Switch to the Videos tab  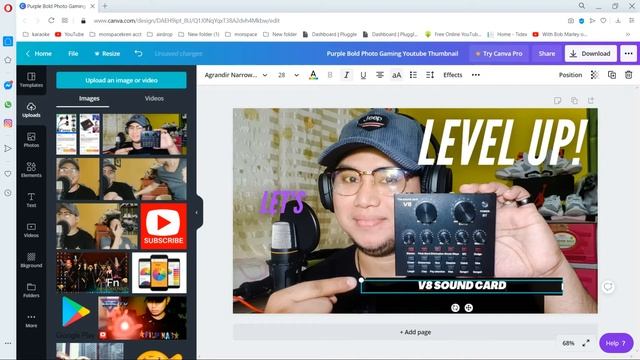coord(154,99)
